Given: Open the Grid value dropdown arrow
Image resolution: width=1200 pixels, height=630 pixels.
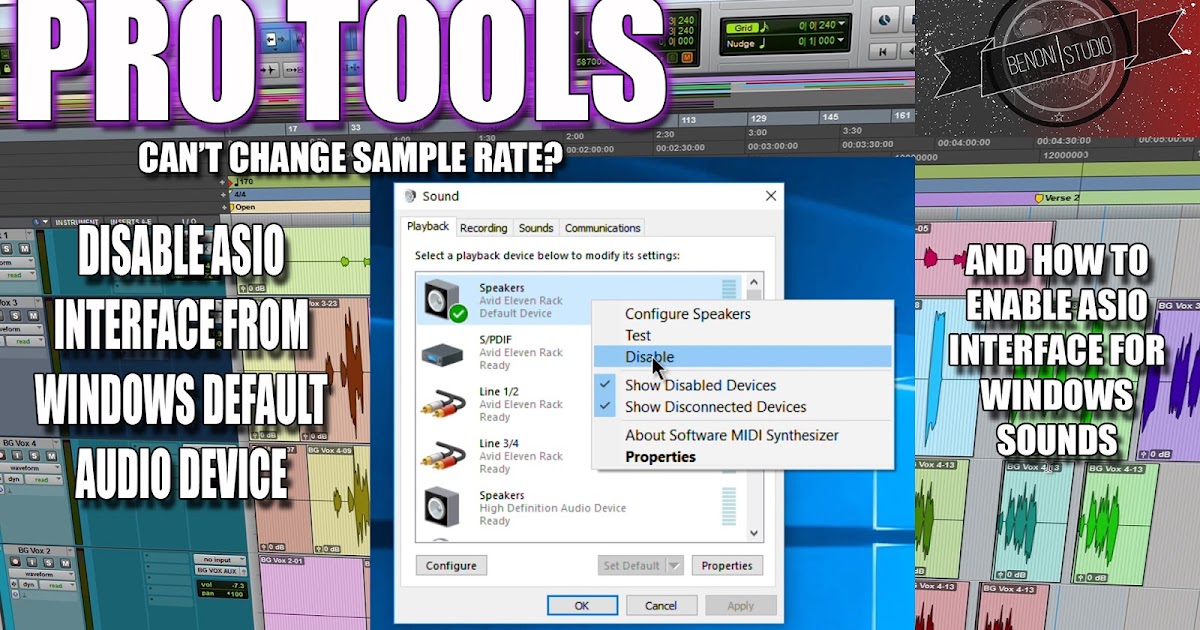Looking at the screenshot, I should coord(841,25).
